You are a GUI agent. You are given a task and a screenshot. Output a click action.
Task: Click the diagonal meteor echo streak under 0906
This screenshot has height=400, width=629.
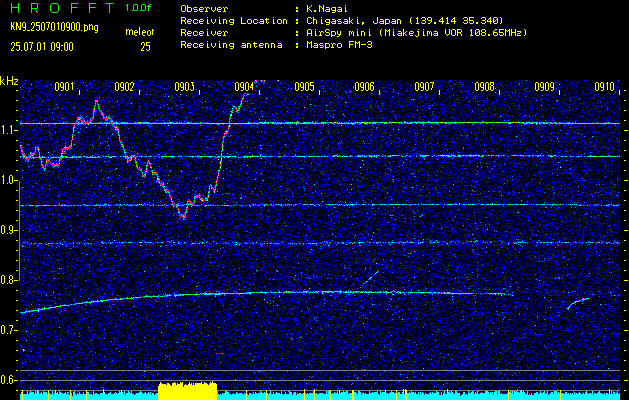[x=370, y=278]
